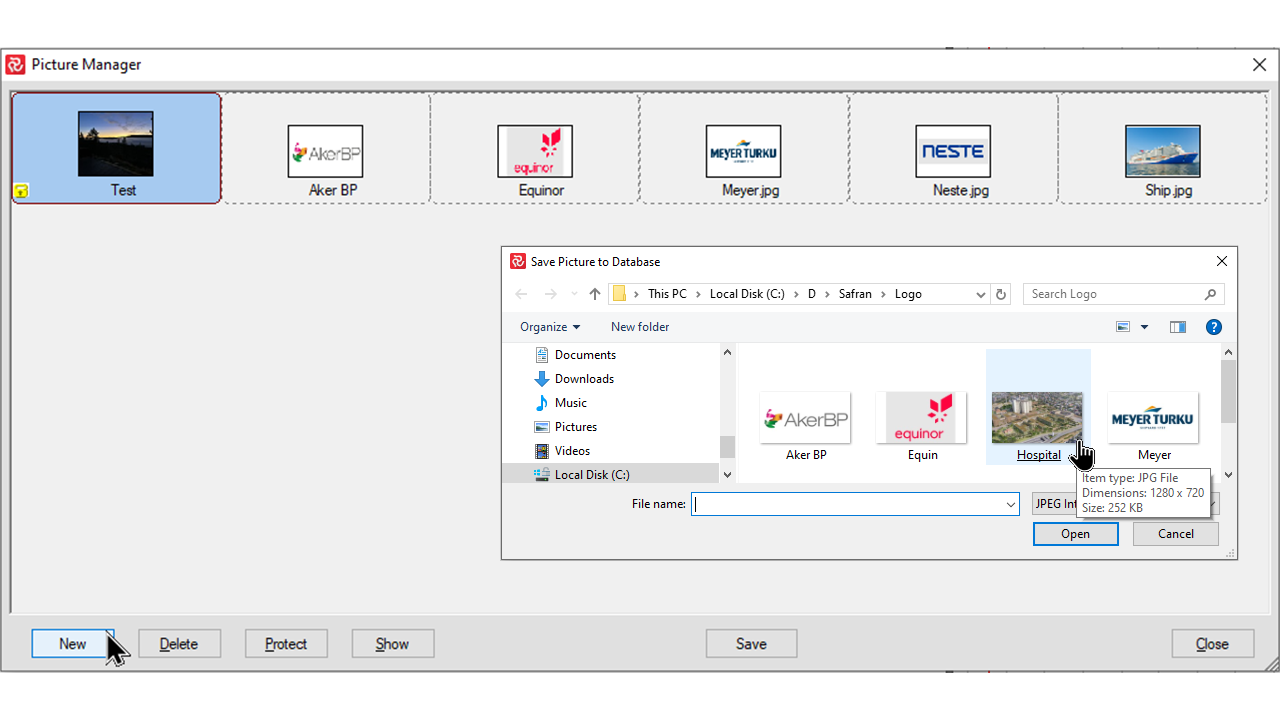Viewport: 1280px width, 720px height.
Task: Click the Cancel button
Action: coord(1176,534)
